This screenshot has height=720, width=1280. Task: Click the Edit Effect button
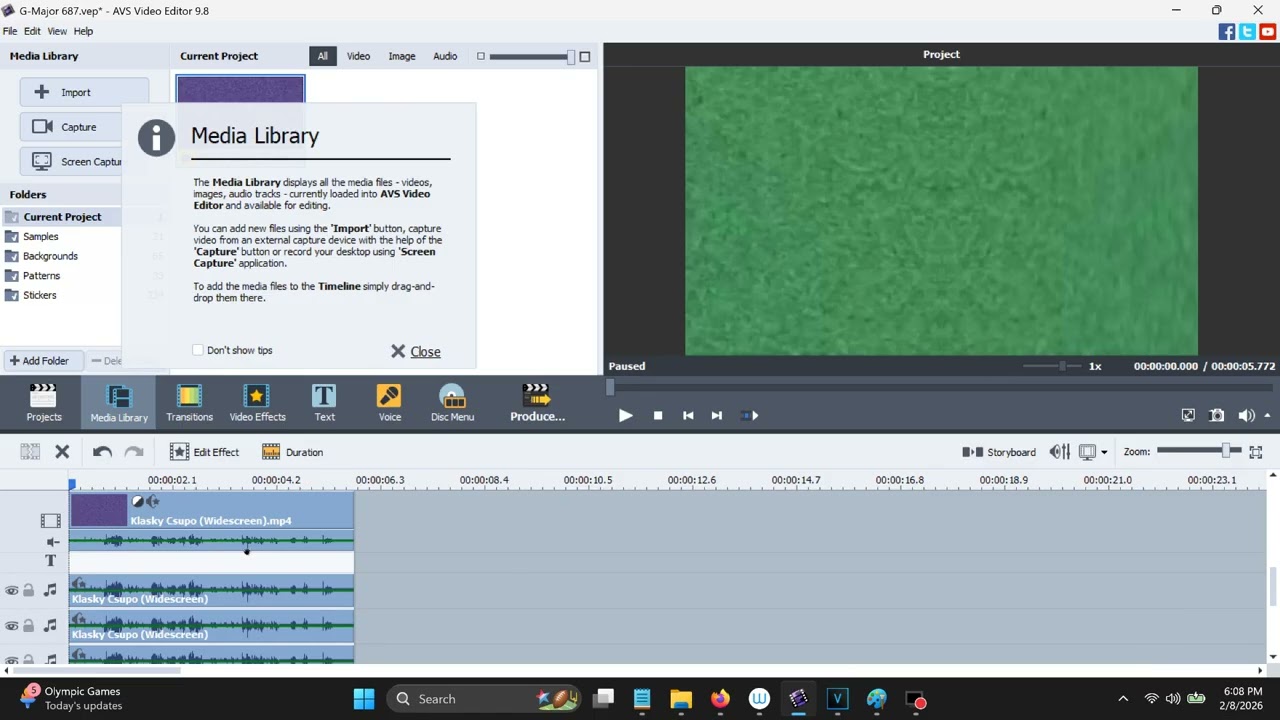tap(204, 452)
